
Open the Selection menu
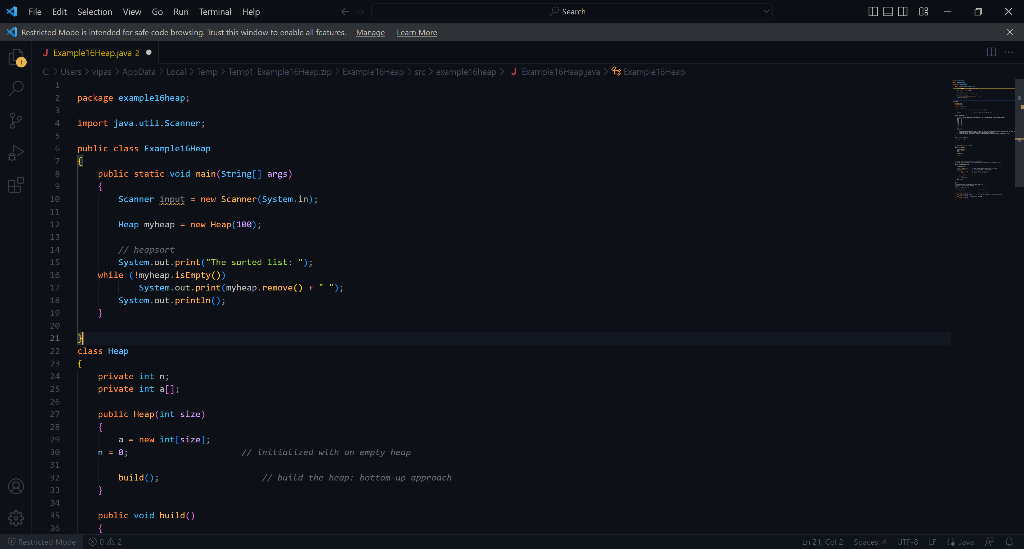point(95,12)
